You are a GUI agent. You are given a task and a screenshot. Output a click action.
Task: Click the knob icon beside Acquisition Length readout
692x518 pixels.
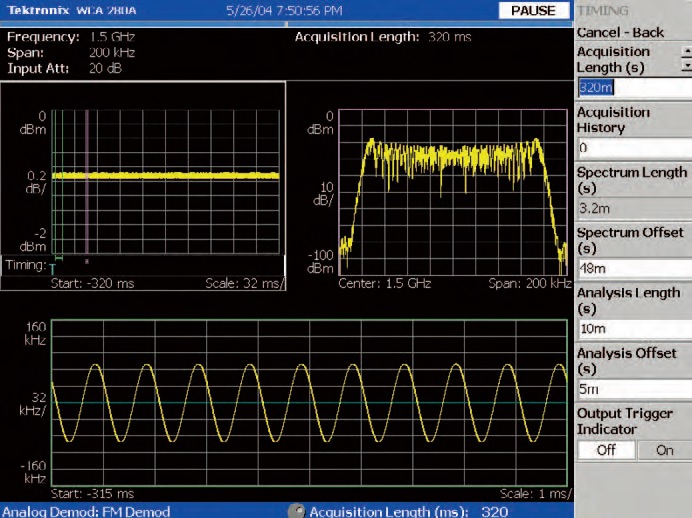(297, 511)
